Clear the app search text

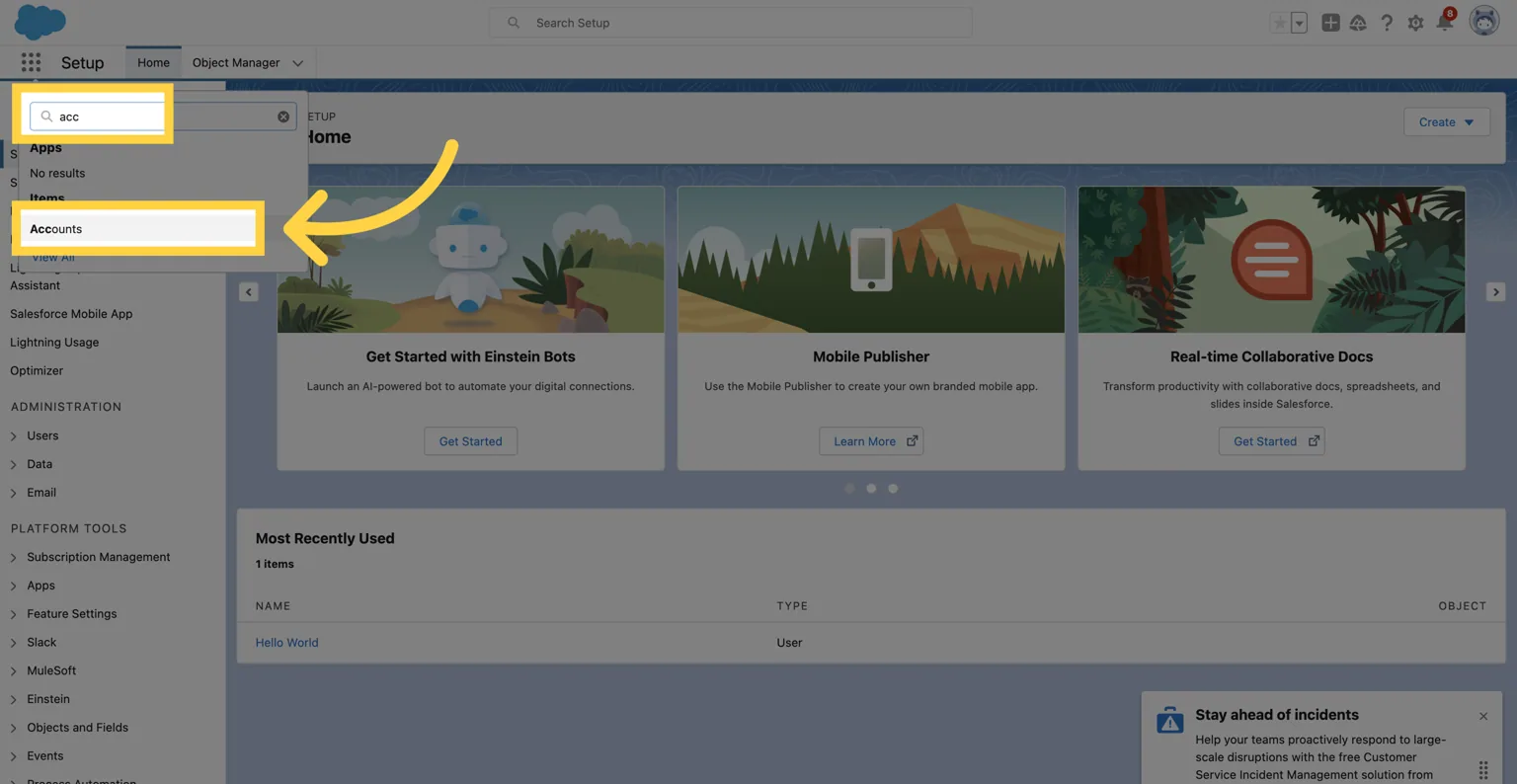[x=283, y=117]
